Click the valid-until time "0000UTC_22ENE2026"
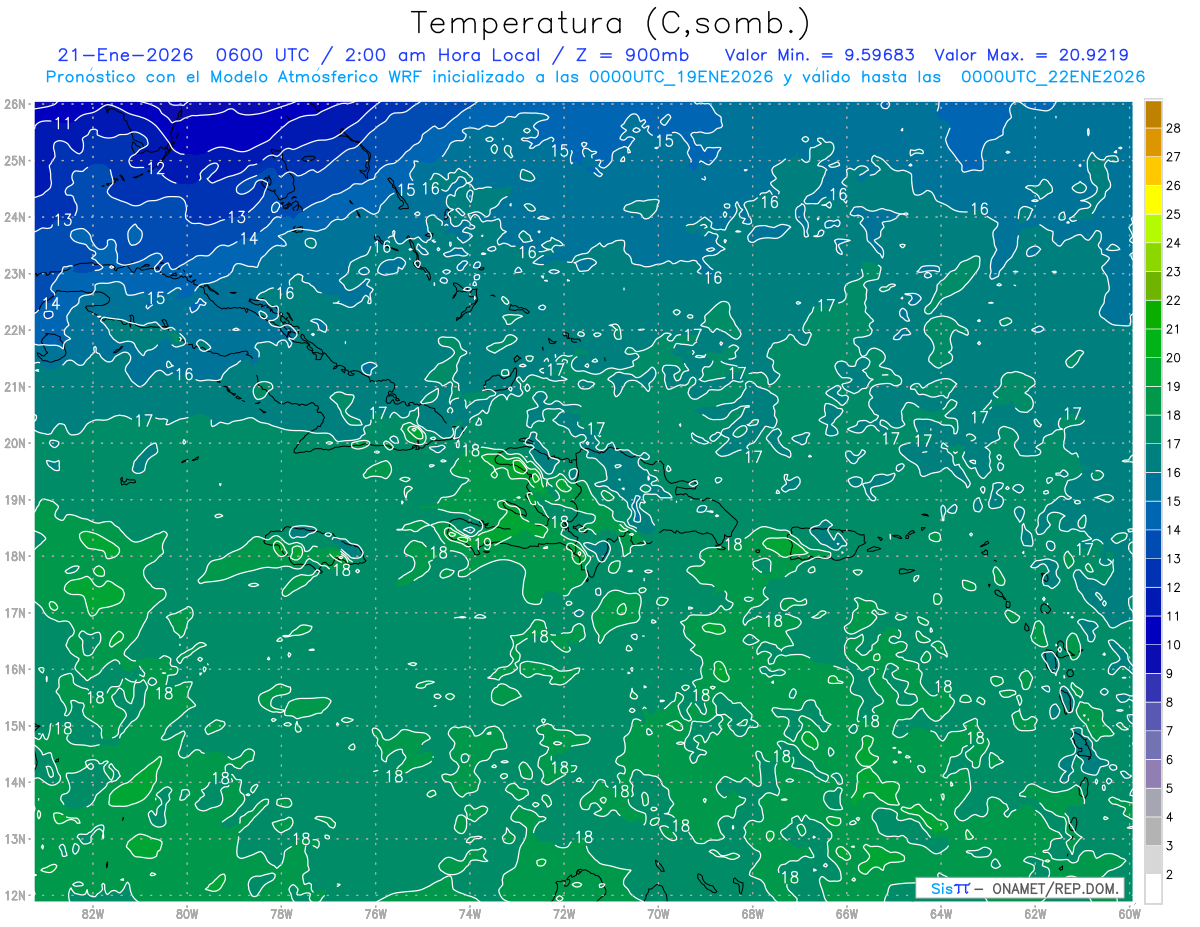Image resolution: width=1200 pixels, height=927 pixels. tap(1053, 77)
